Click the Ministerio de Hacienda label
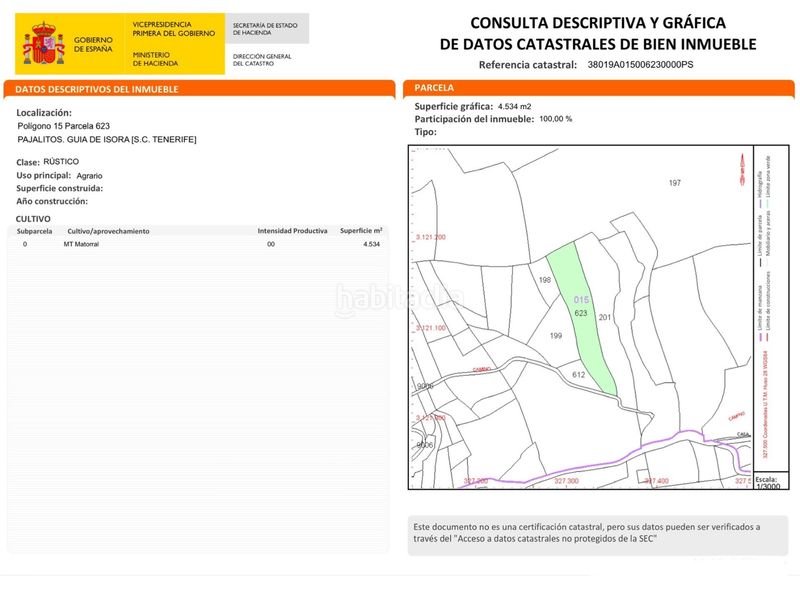Image resolution: width=800 pixels, height=600 pixels. (155, 59)
